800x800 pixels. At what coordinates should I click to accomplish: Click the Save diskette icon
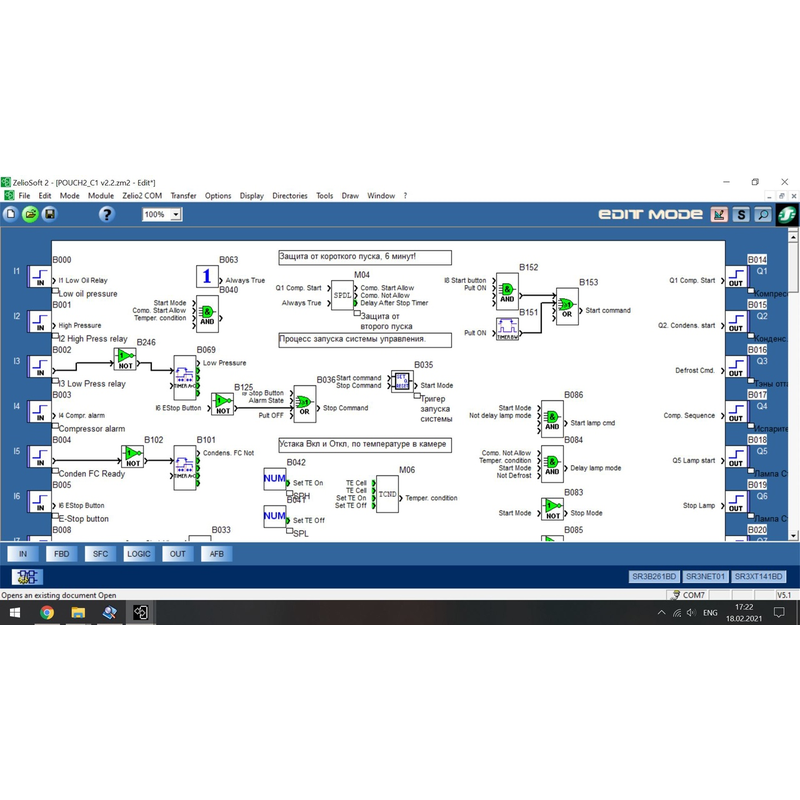pyautogui.click(x=50, y=214)
